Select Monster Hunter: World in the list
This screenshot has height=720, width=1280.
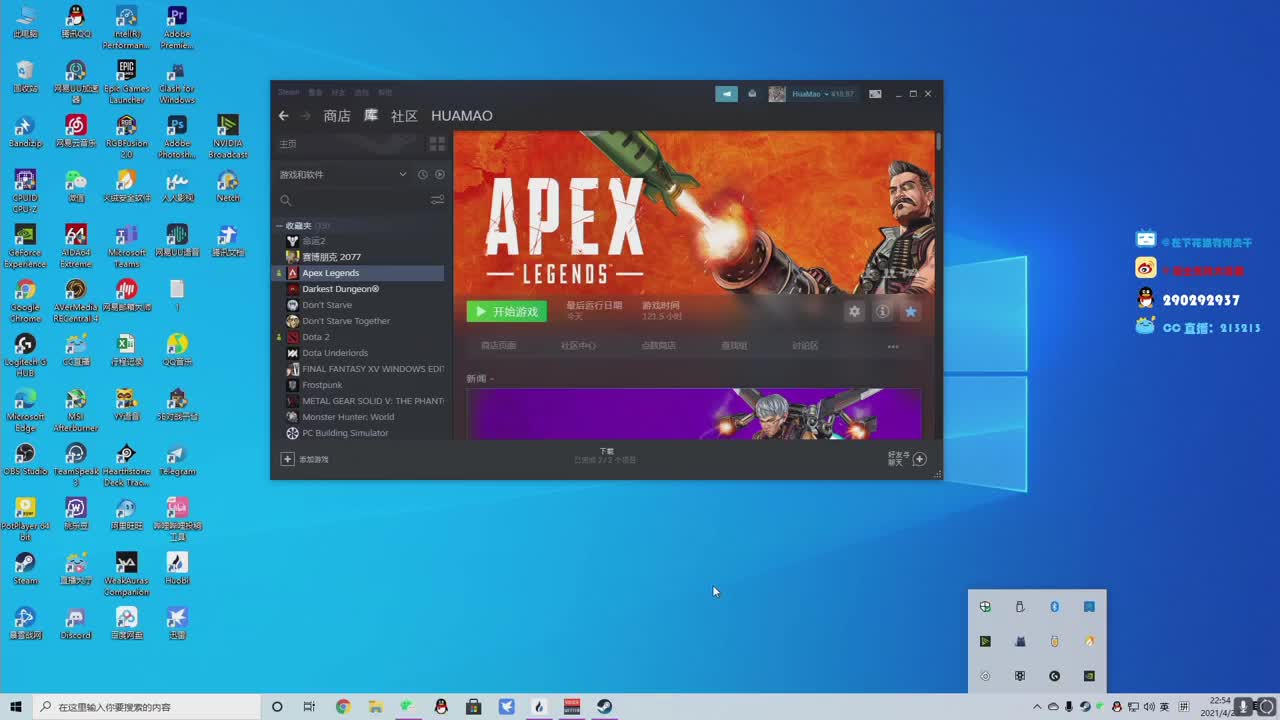pos(359,417)
